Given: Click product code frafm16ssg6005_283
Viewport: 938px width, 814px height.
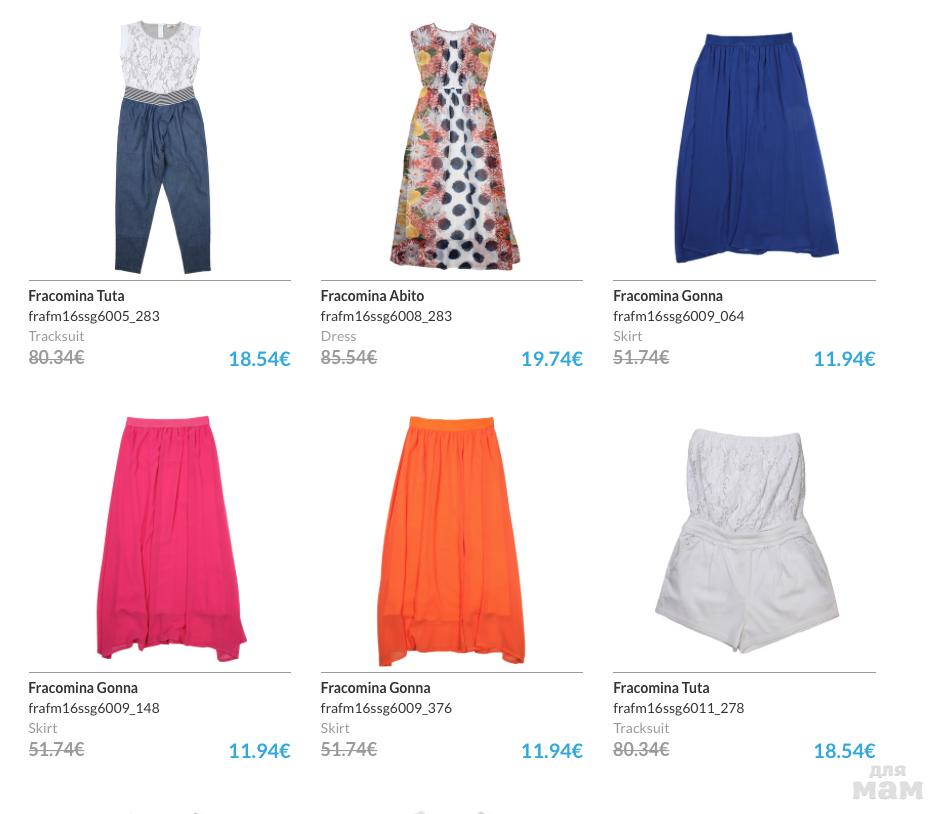Looking at the screenshot, I should (x=94, y=316).
